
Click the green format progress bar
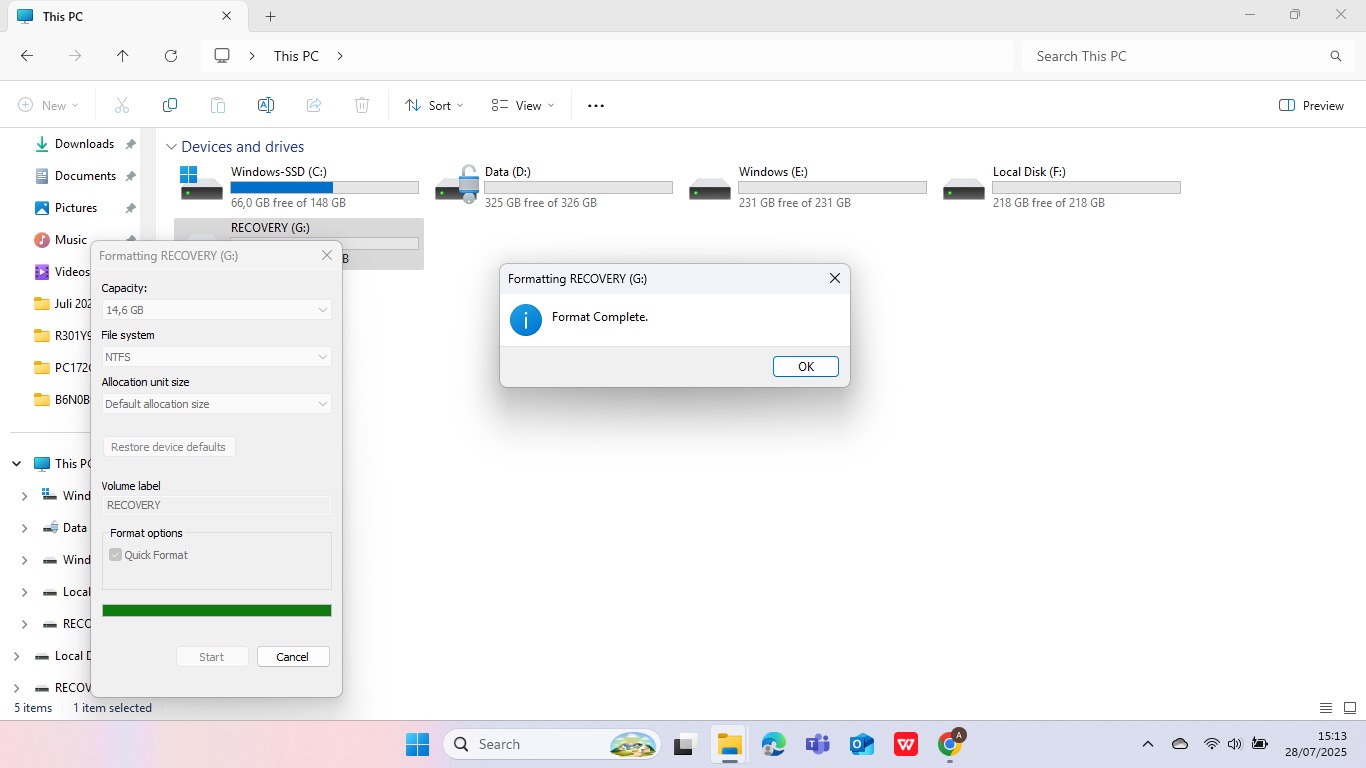pyautogui.click(x=216, y=611)
